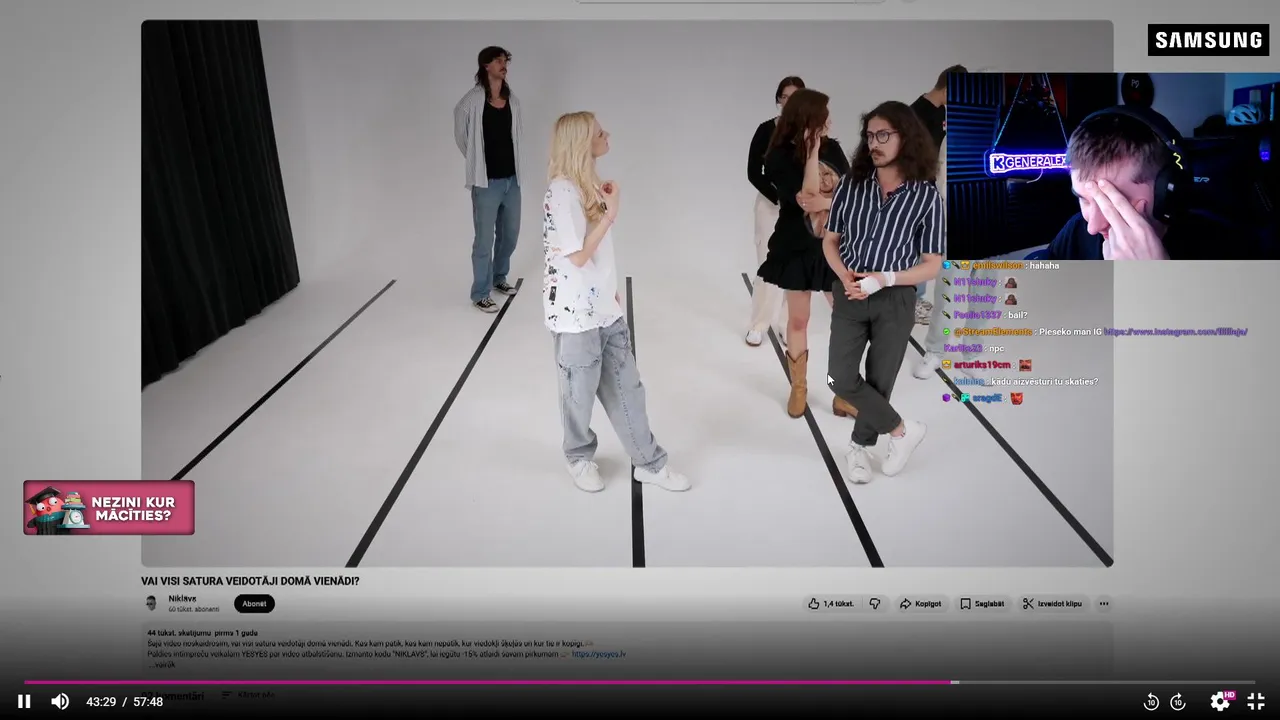Like the embedded YouTube video
Image resolution: width=1280 pixels, height=720 pixels.
pos(831,604)
